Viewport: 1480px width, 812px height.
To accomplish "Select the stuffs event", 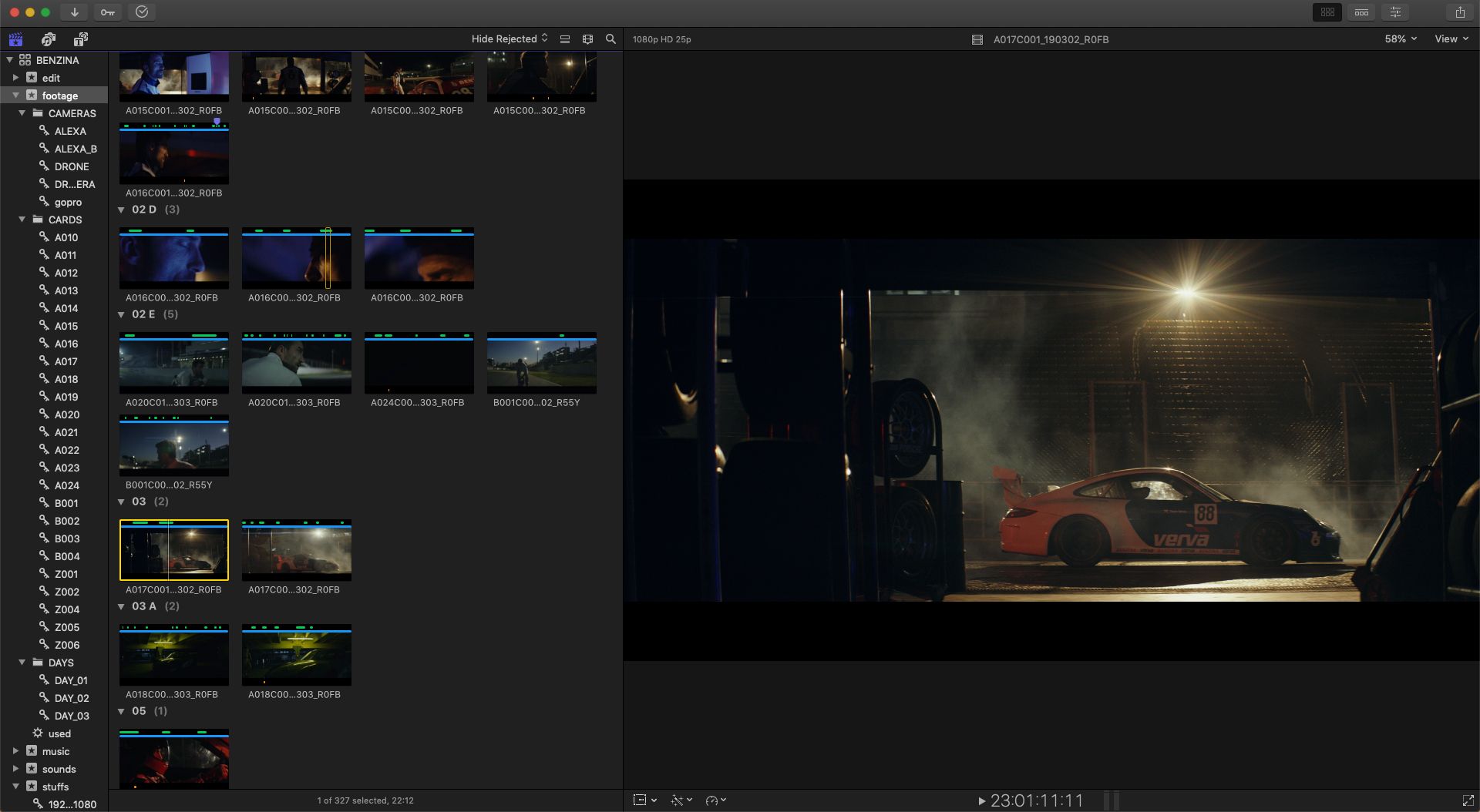I will pyautogui.click(x=54, y=787).
